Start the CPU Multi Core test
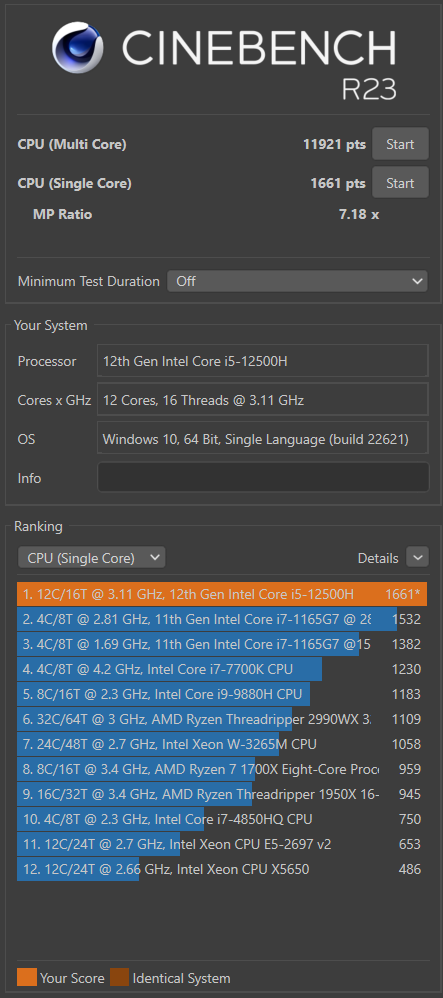This screenshot has width=443, height=998. 400,144
